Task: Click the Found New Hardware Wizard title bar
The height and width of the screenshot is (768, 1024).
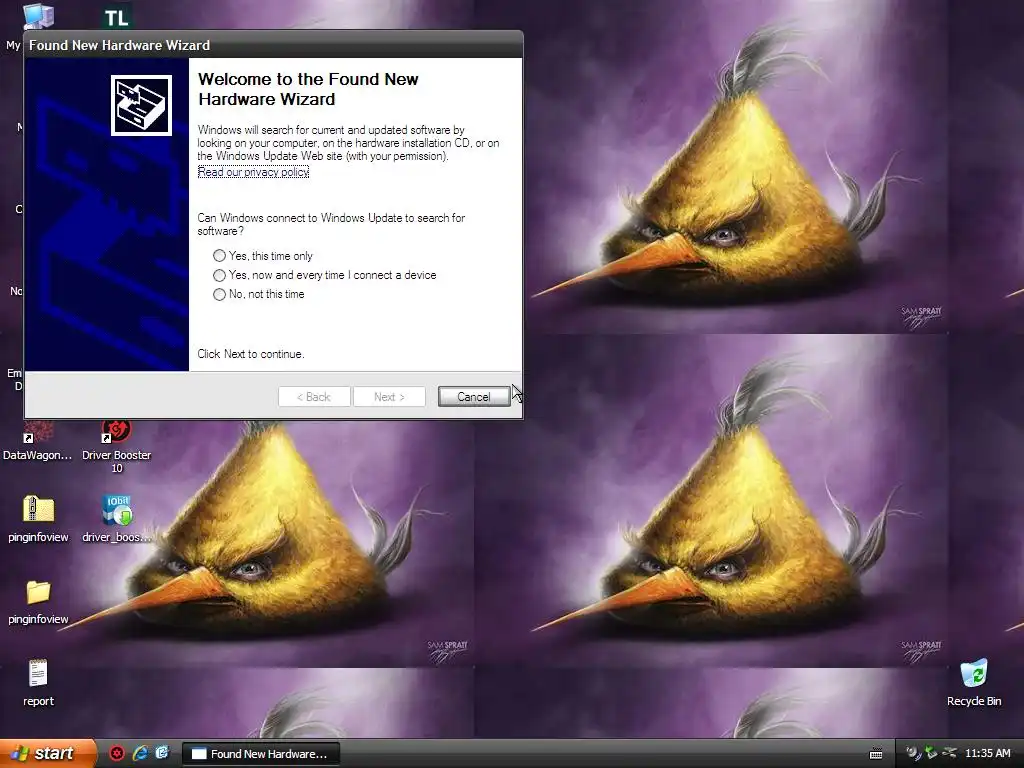Action: click(x=274, y=45)
